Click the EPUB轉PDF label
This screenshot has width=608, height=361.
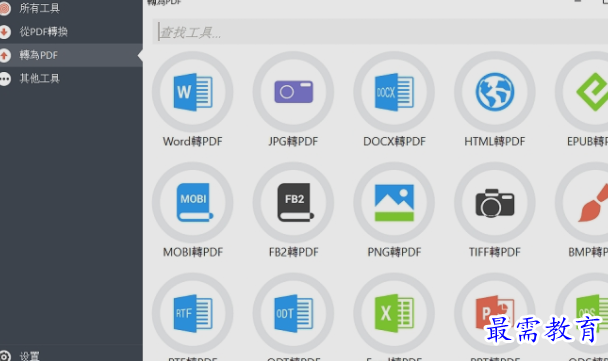coord(587,142)
